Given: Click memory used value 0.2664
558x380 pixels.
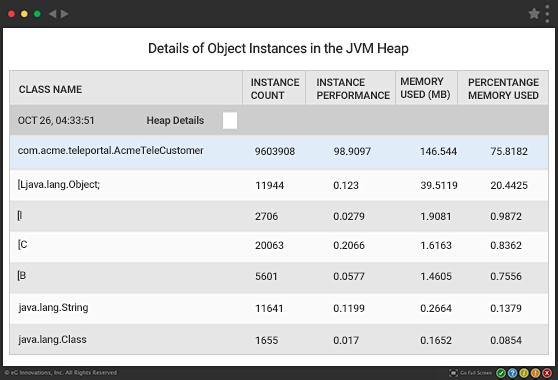Looking at the screenshot, I should coord(436,308).
